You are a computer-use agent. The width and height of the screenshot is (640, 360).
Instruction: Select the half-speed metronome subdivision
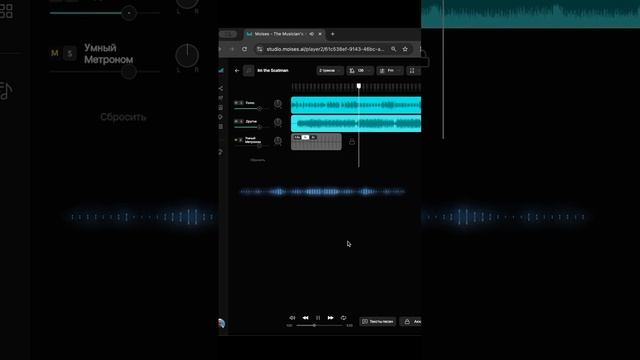point(297,138)
